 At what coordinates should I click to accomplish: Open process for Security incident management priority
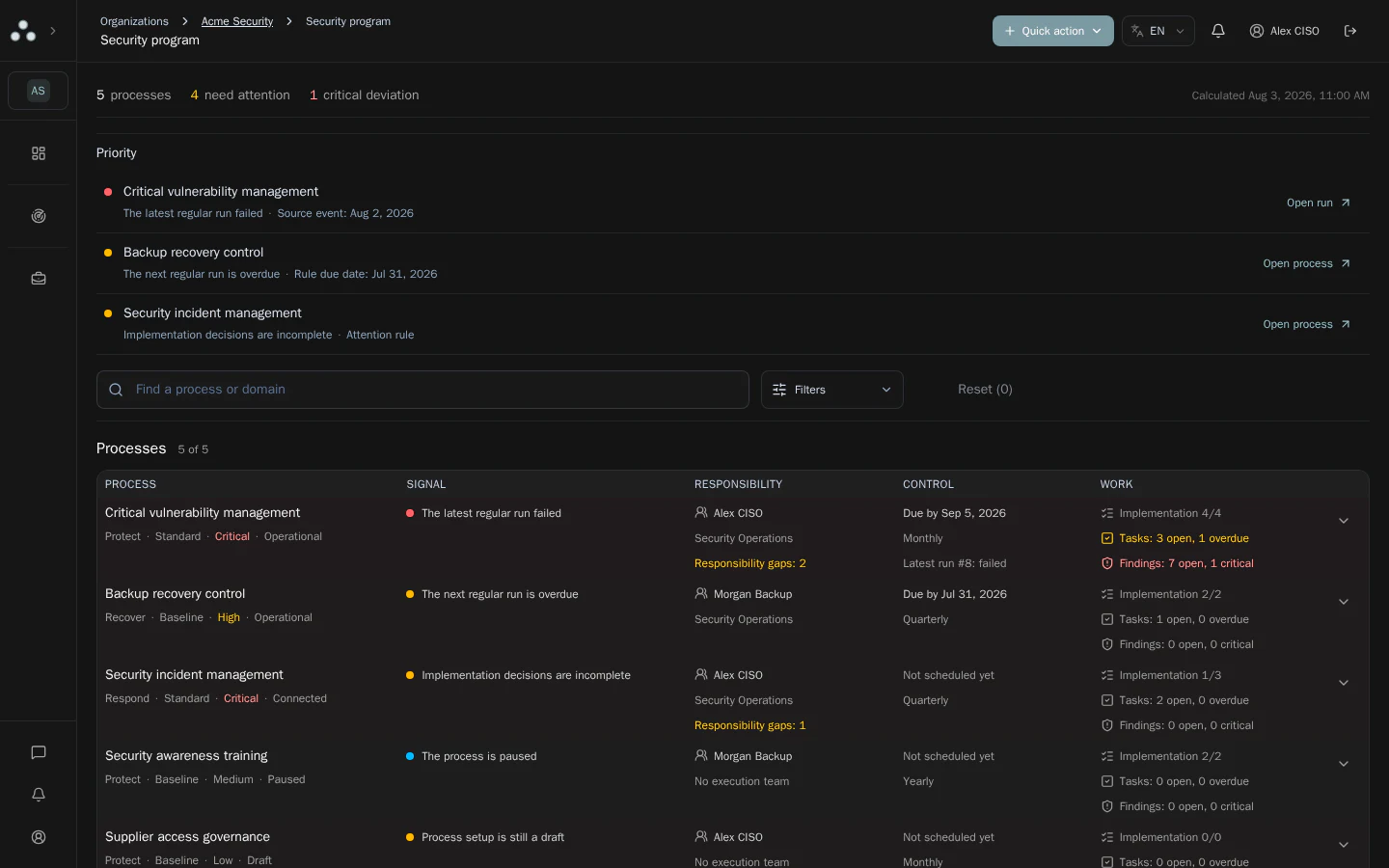tap(1307, 324)
